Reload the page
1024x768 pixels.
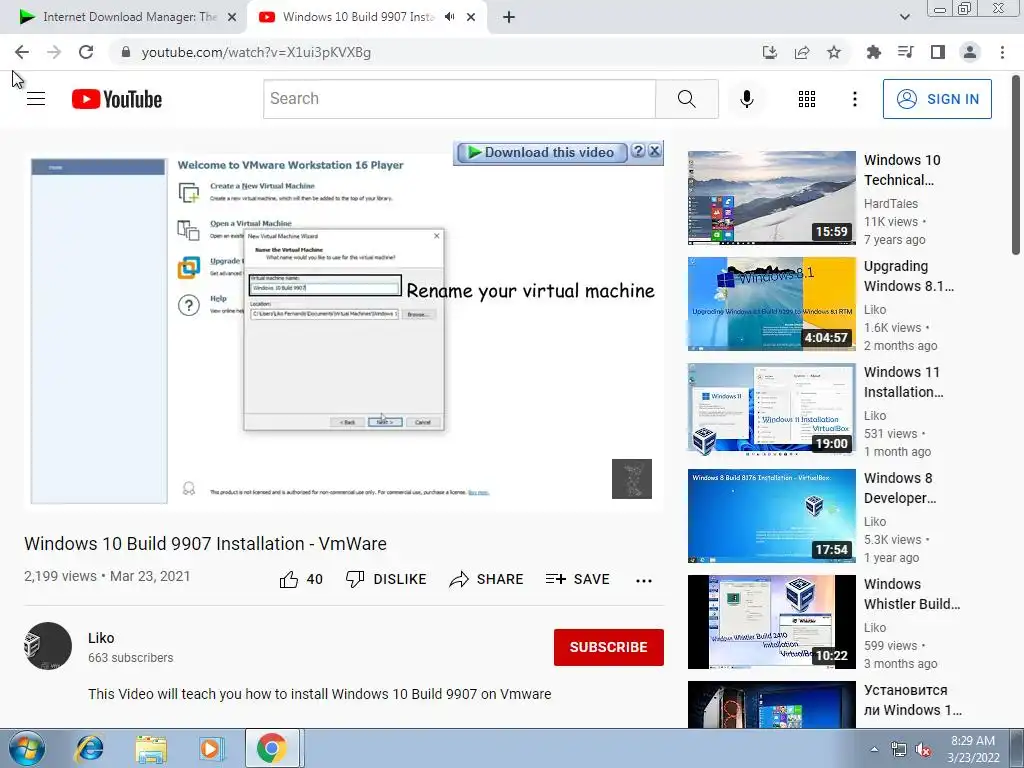click(86, 52)
